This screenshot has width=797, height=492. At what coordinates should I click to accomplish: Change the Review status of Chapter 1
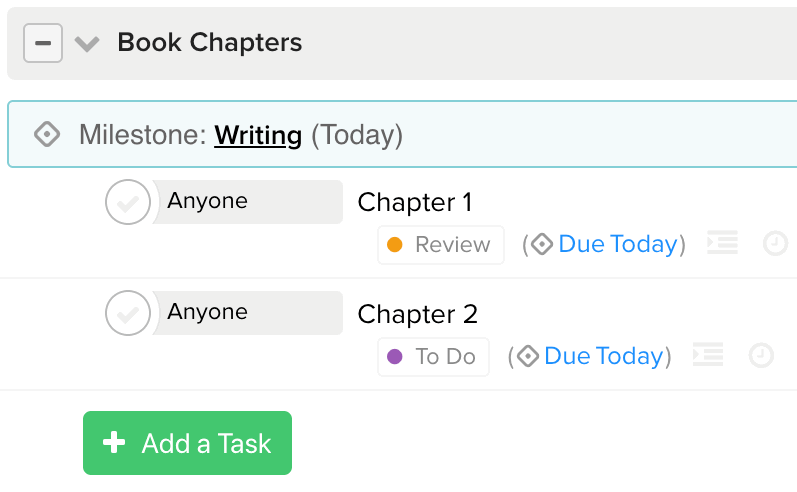point(441,245)
